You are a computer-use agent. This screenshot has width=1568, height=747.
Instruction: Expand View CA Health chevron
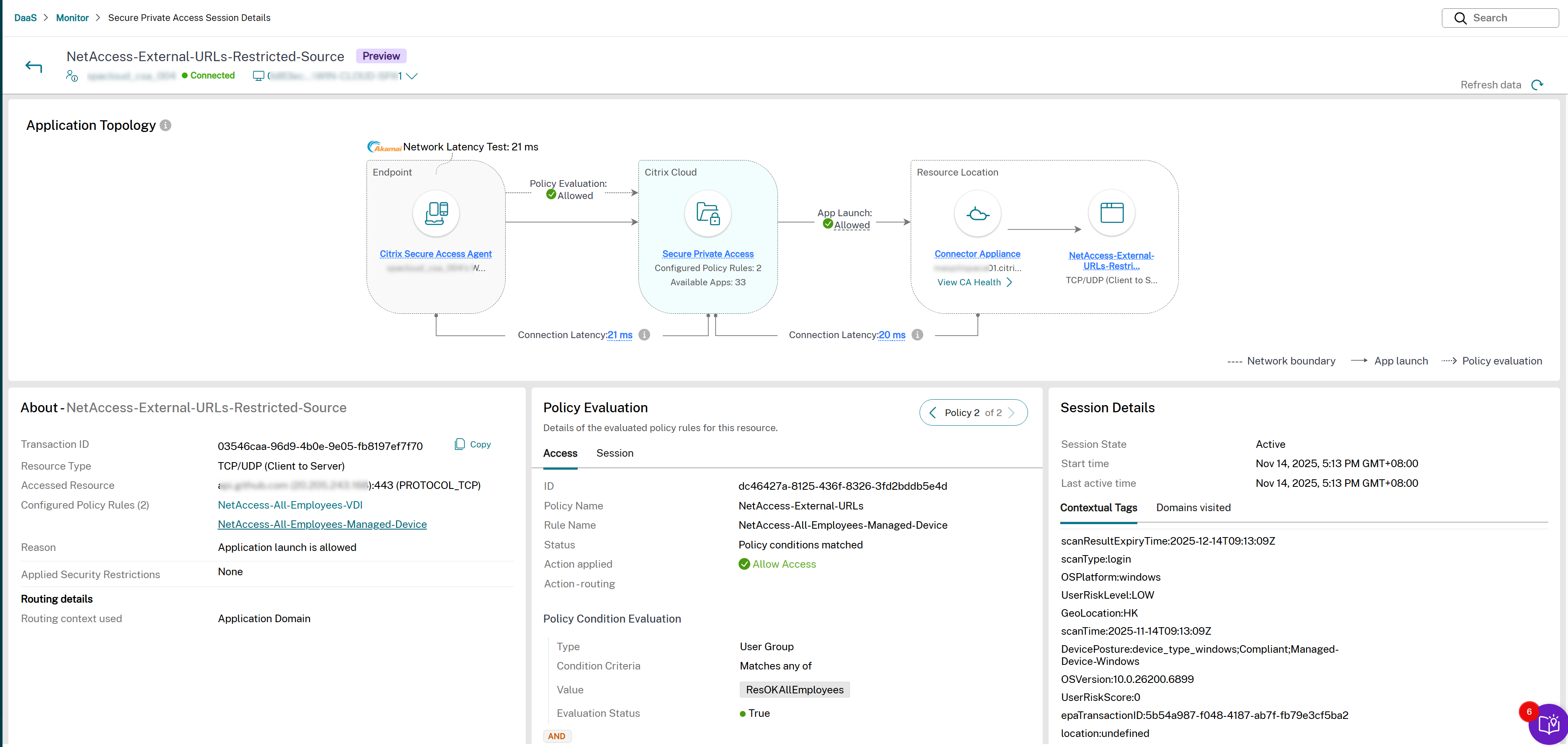point(1009,282)
